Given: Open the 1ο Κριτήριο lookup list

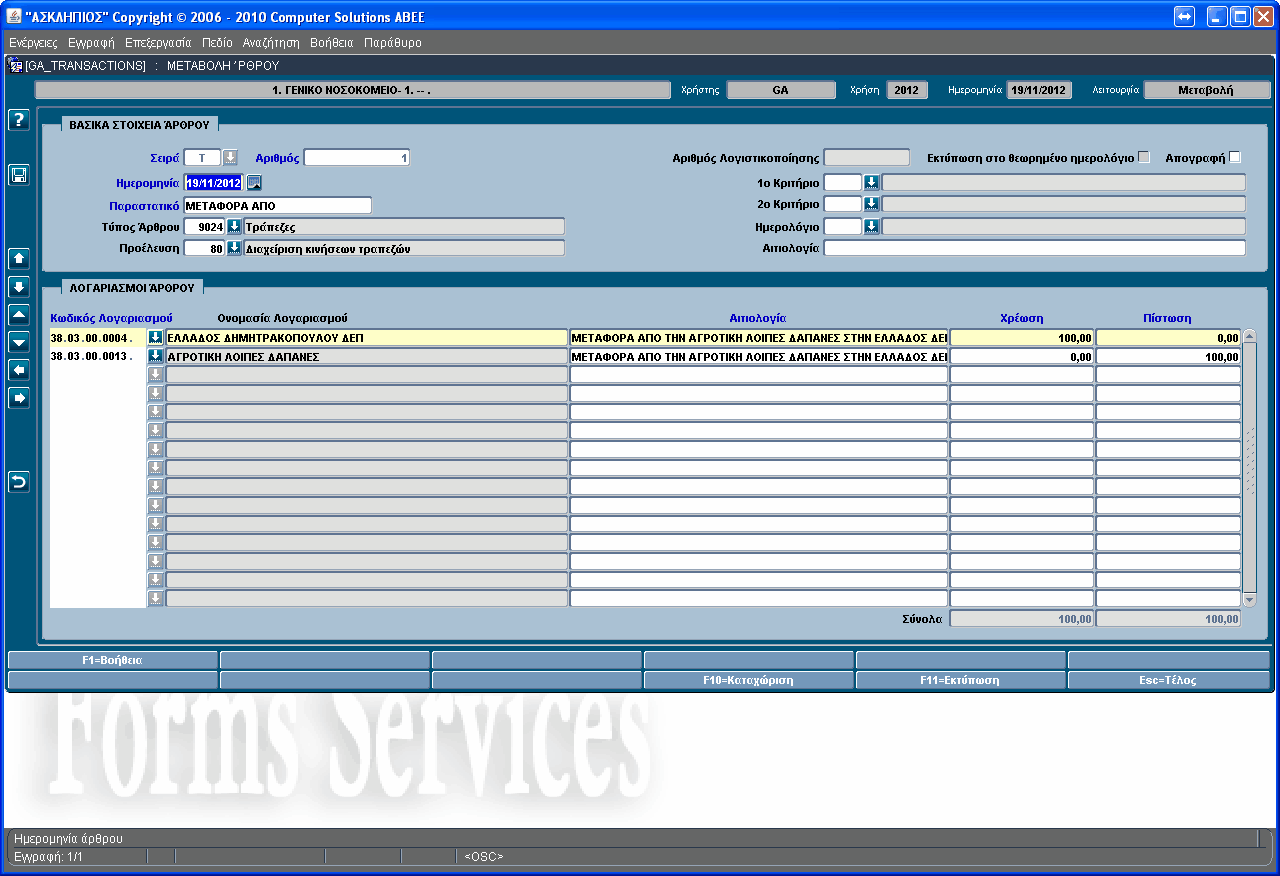Looking at the screenshot, I should [871, 182].
